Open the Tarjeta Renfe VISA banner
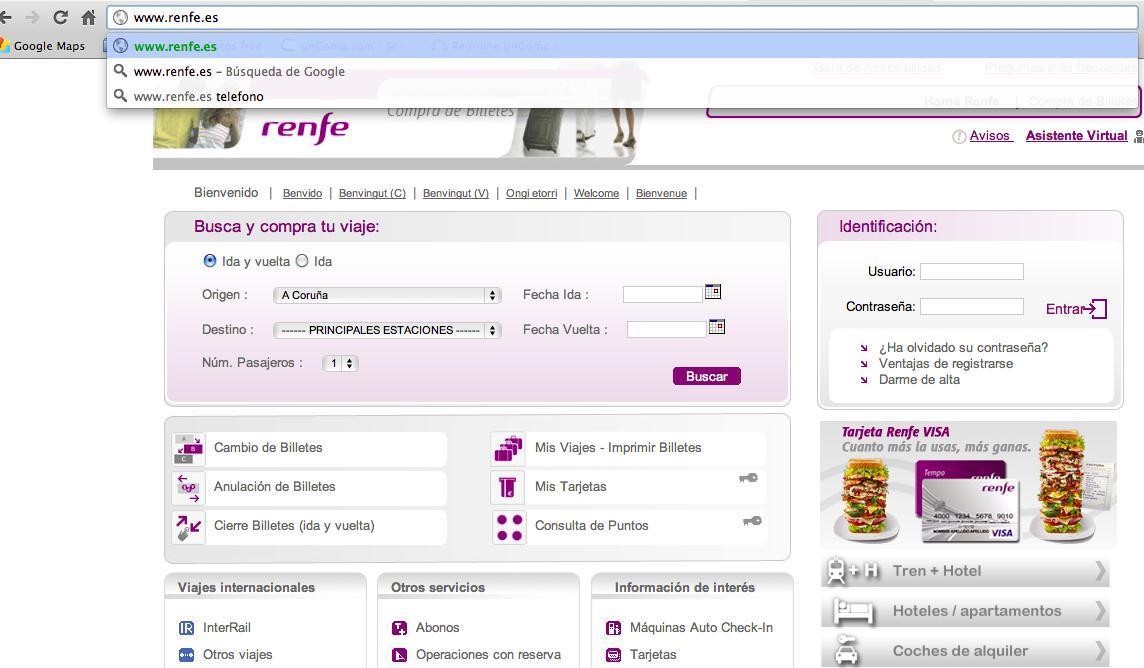This screenshot has height=668, width=1144. pyautogui.click(x=967, y=484)
